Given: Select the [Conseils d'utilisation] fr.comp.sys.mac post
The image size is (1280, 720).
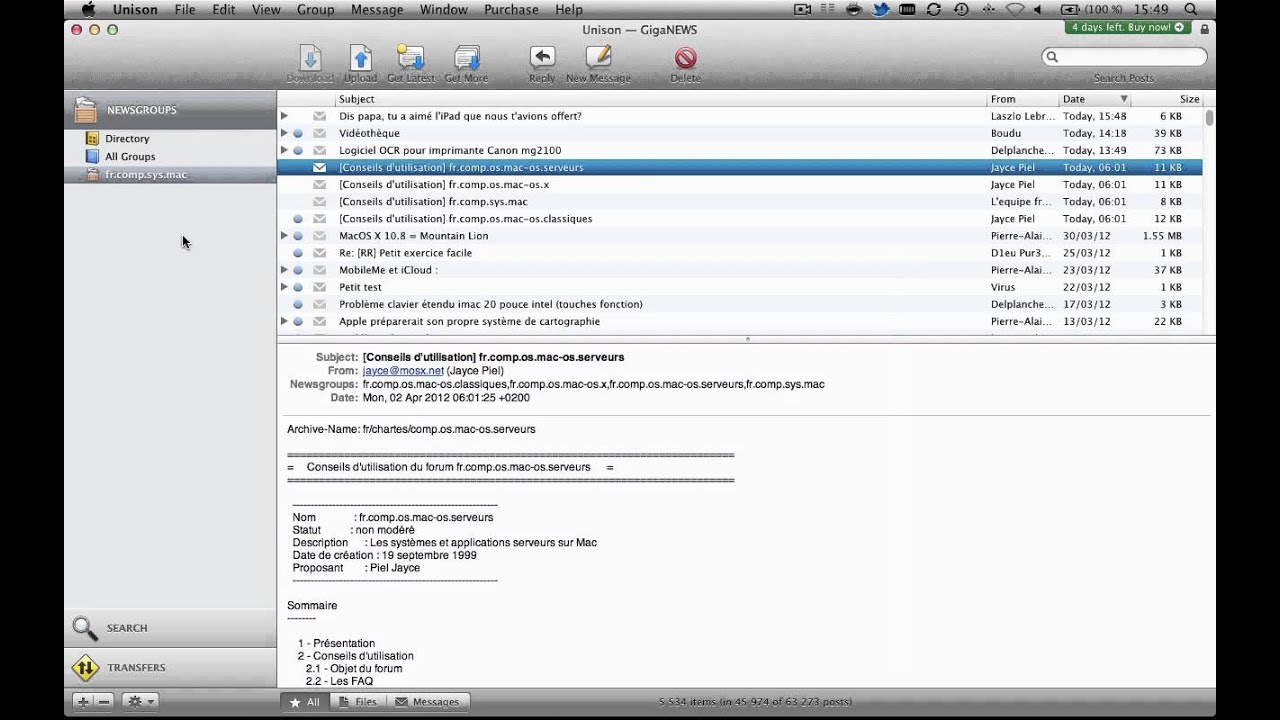Looking at the screenshot, I should point(740,202).
